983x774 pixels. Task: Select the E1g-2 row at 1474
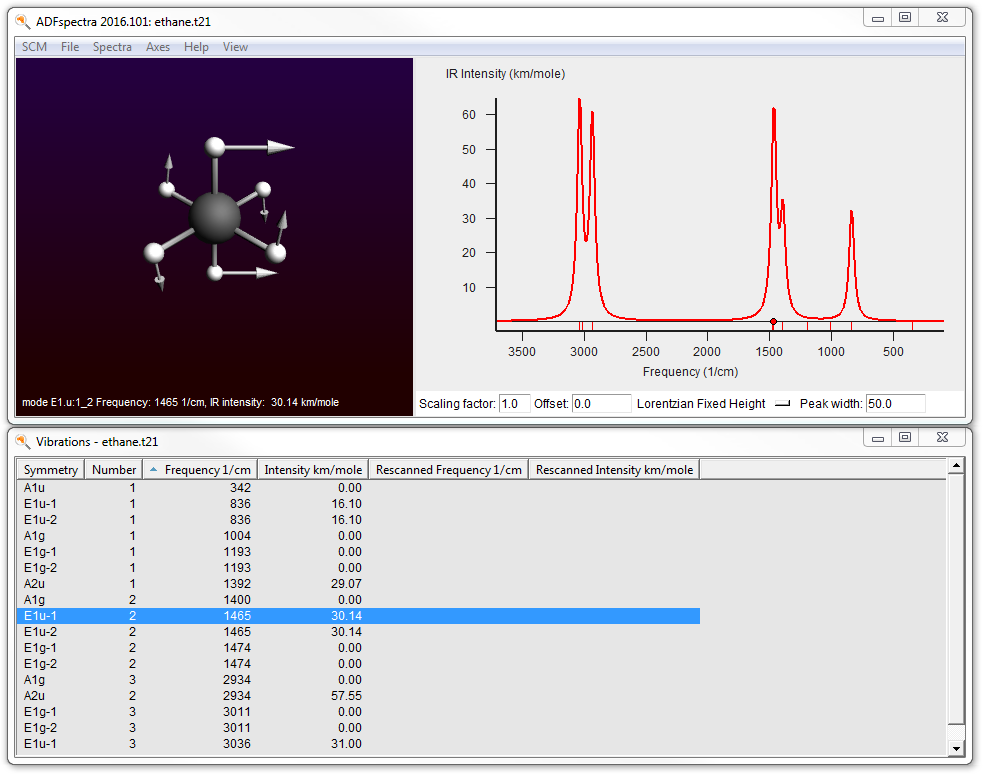358,664
